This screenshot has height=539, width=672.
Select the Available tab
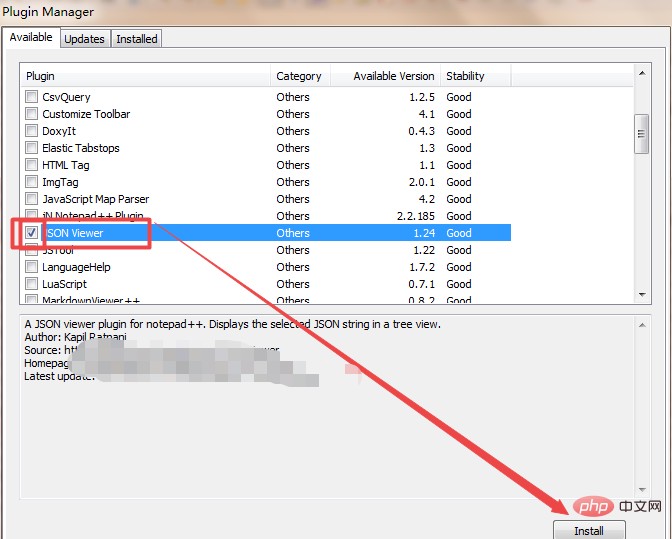[x=31, y=38]
